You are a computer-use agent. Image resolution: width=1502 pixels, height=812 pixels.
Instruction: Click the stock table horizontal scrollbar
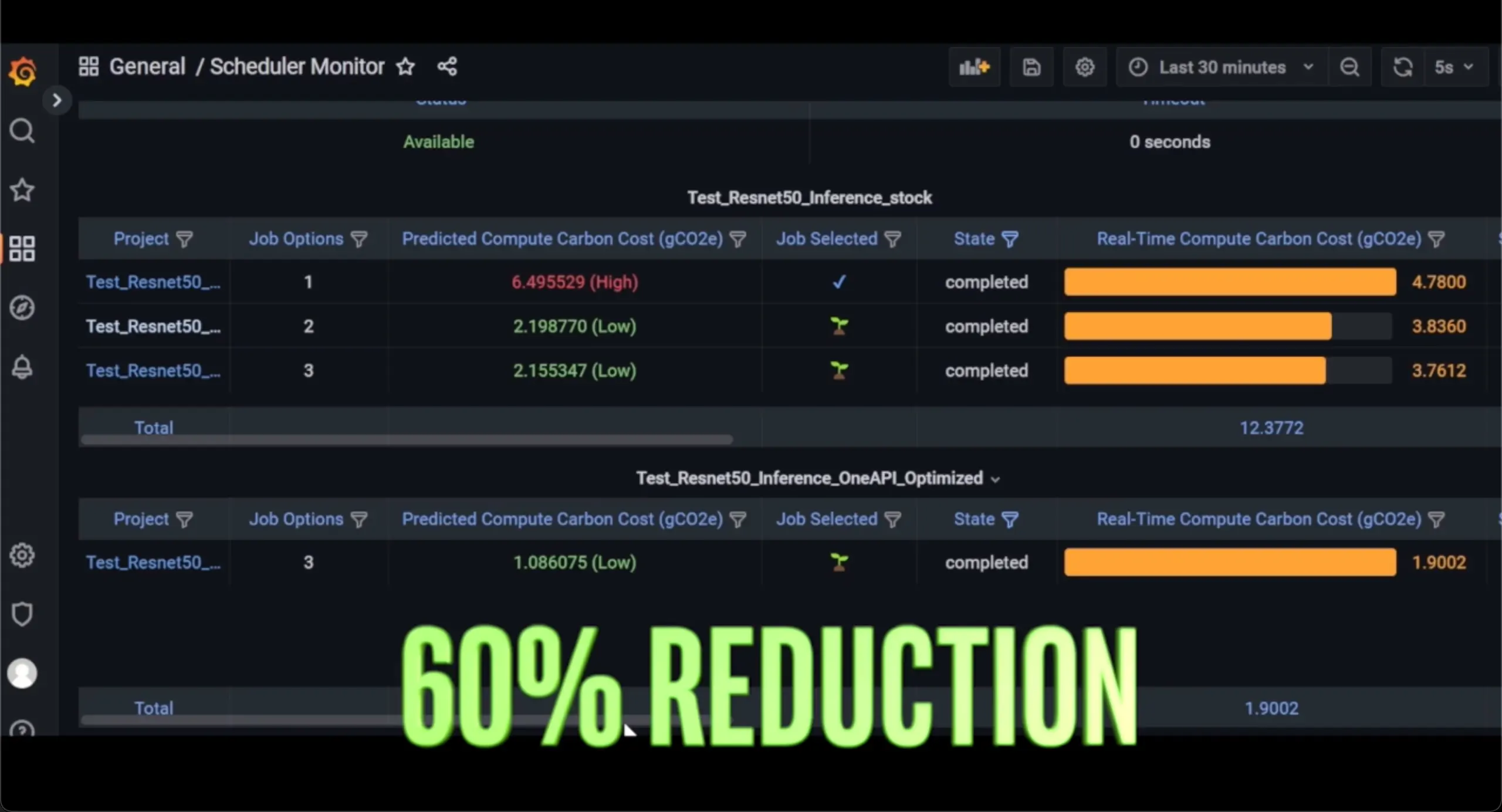pyautogui.click(x=407, y=440)
